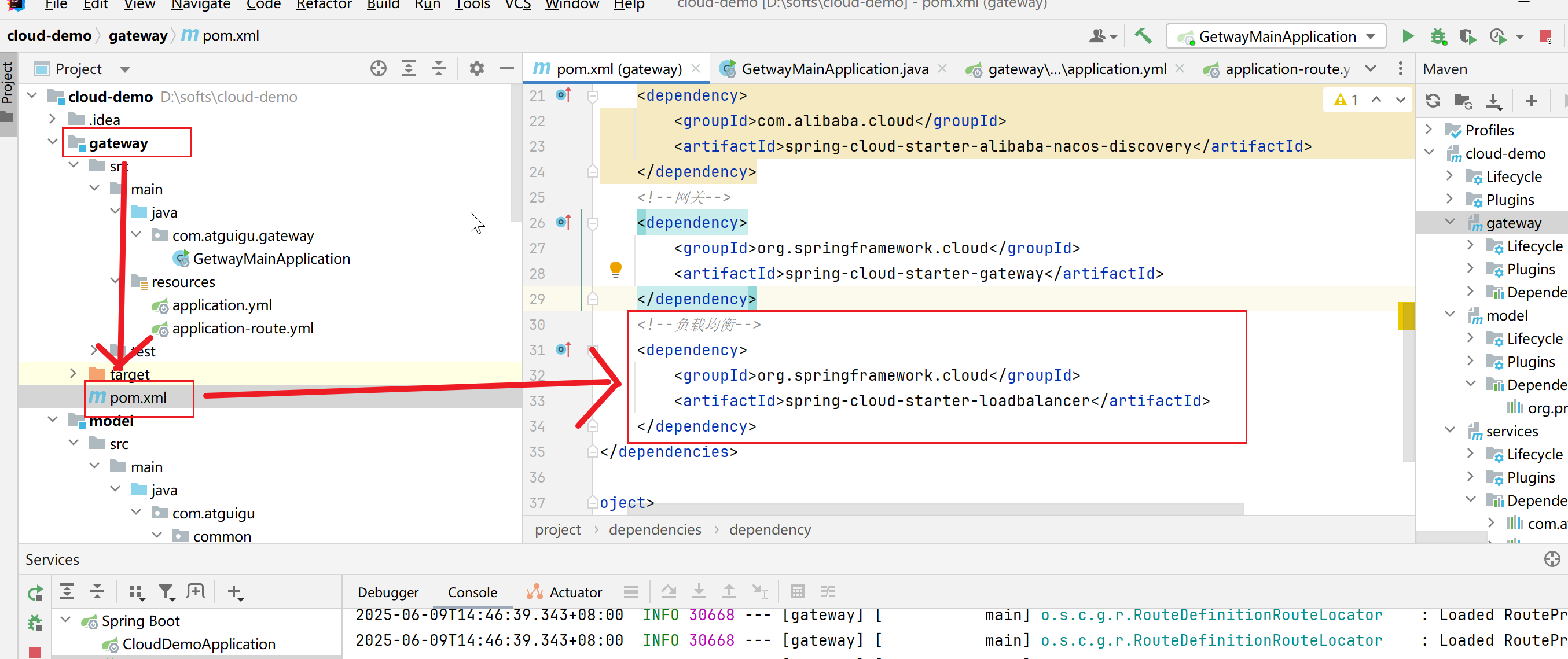Open Group By in Services toolbar
Image resolution: width=1568 pixels, height=659 pixels.
(136, 591)
